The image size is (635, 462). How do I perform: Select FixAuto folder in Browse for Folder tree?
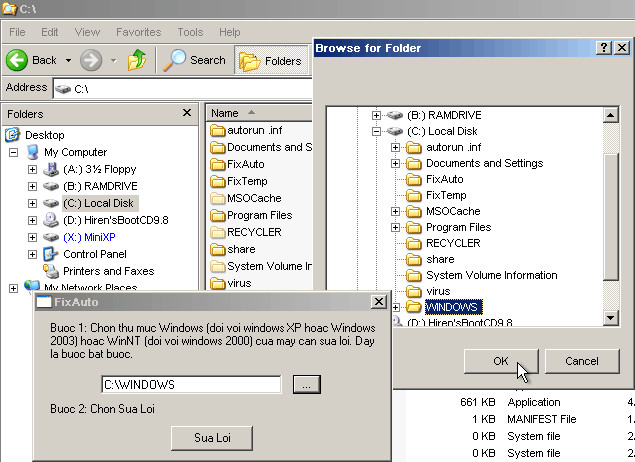pyautogui.click(x=445, y=179)
